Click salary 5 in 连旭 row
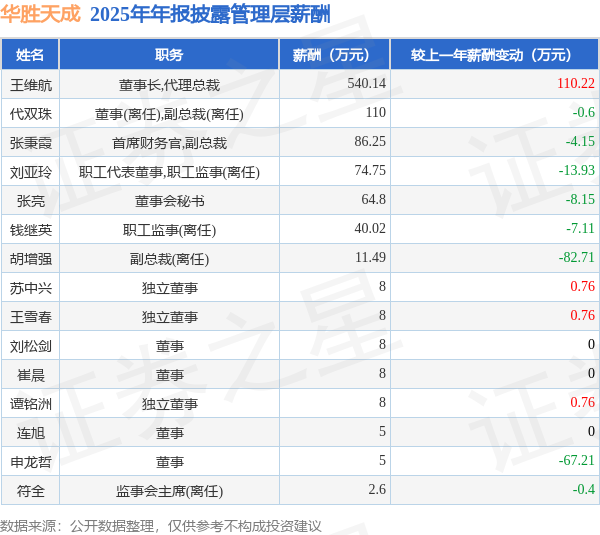The width and height of the screenshot is (600, 535). click(382, 432)
